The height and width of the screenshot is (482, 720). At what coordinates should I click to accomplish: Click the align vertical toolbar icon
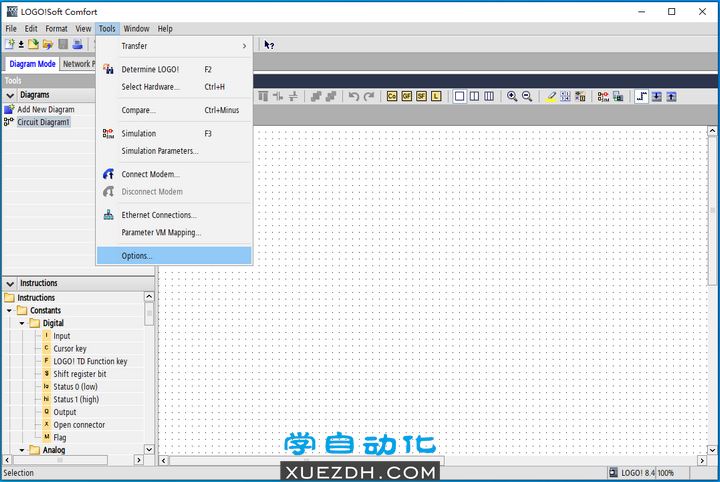[x=263, y=96]
